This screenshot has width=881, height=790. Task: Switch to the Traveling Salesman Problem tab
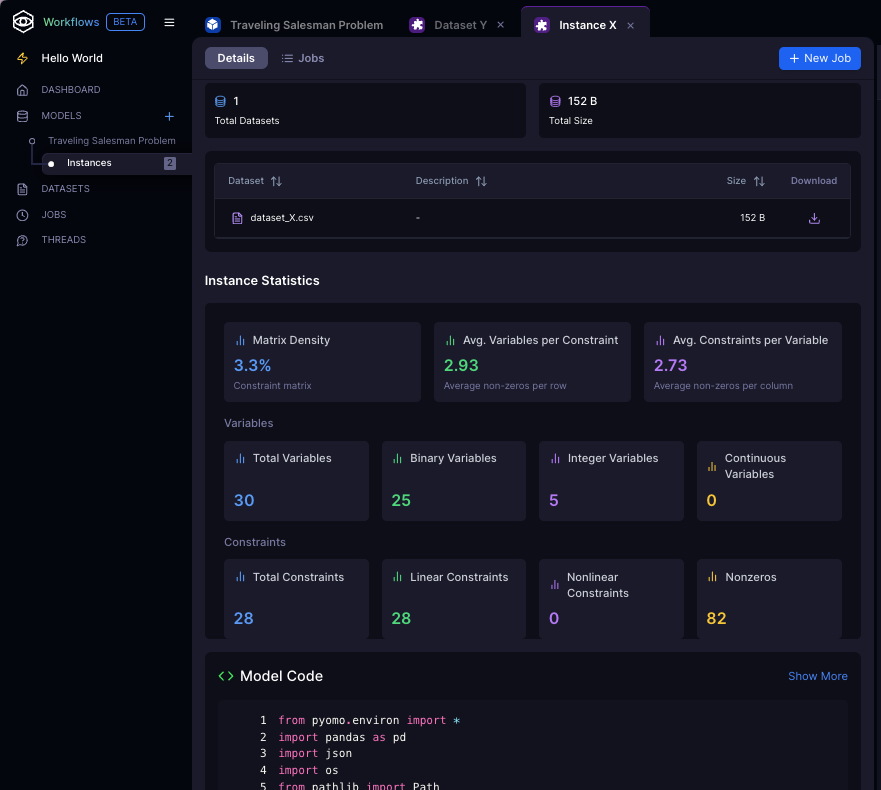click(305, 25)
